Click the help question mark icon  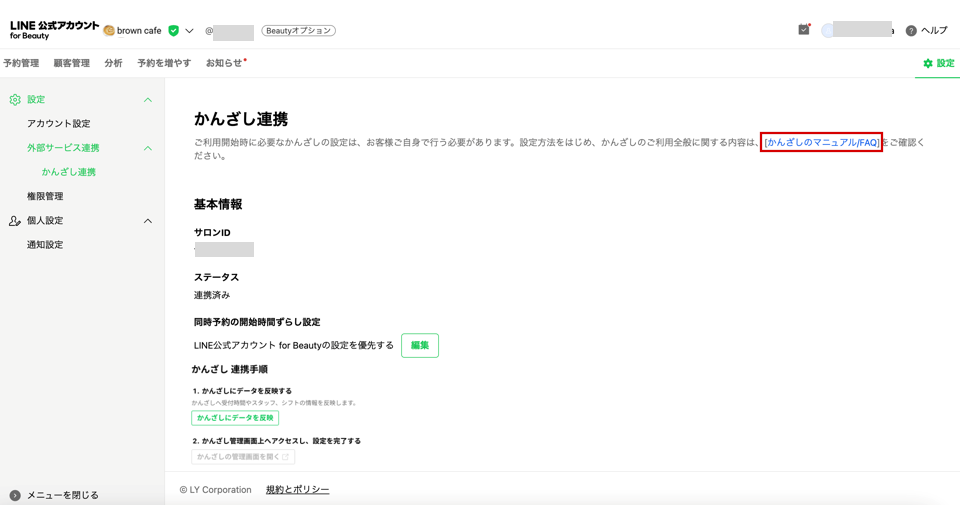911,31
